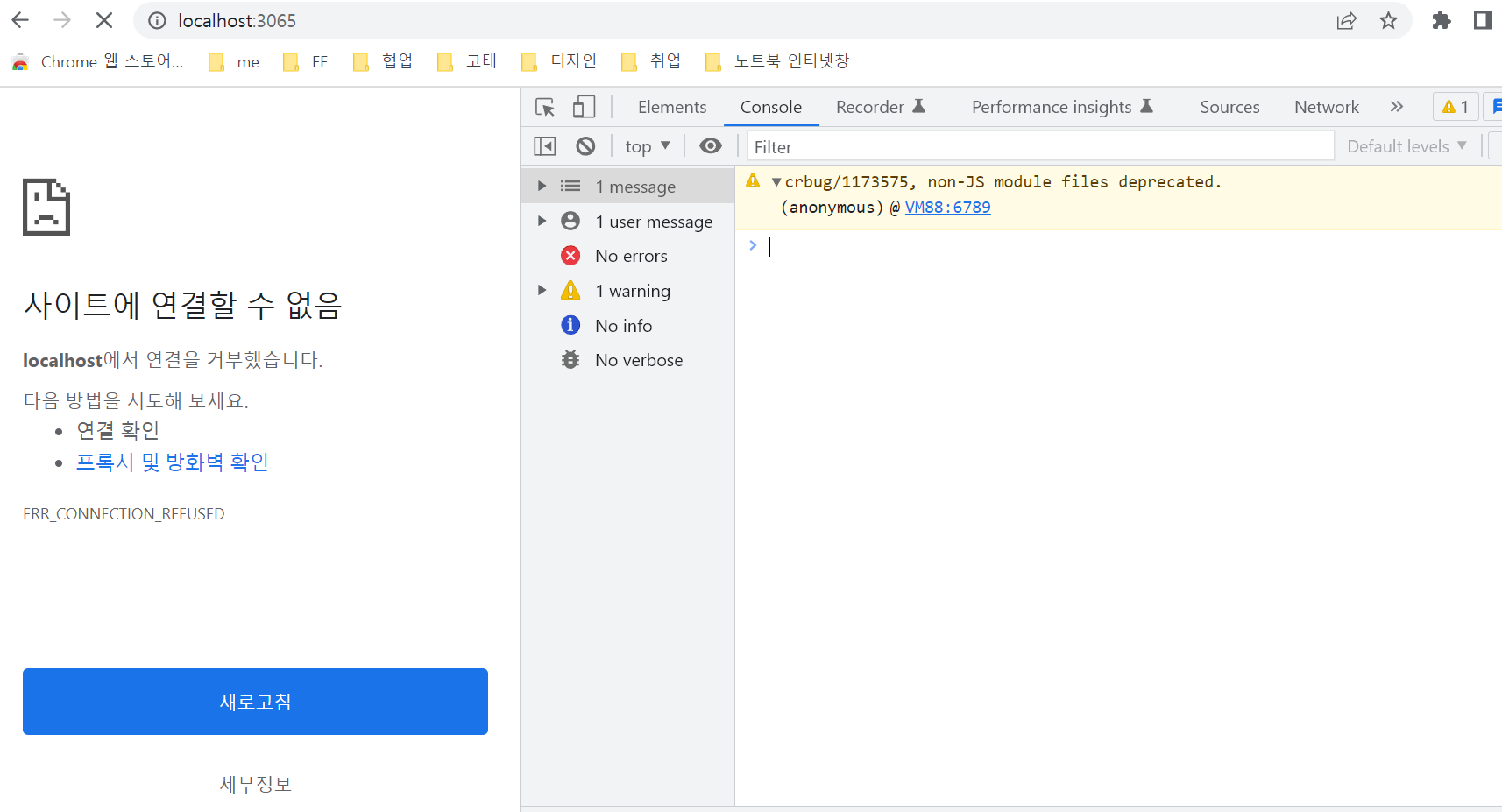1502x812 pixels.
Task: Switch to the Sources tab
Action: (x=1229, y=107)
